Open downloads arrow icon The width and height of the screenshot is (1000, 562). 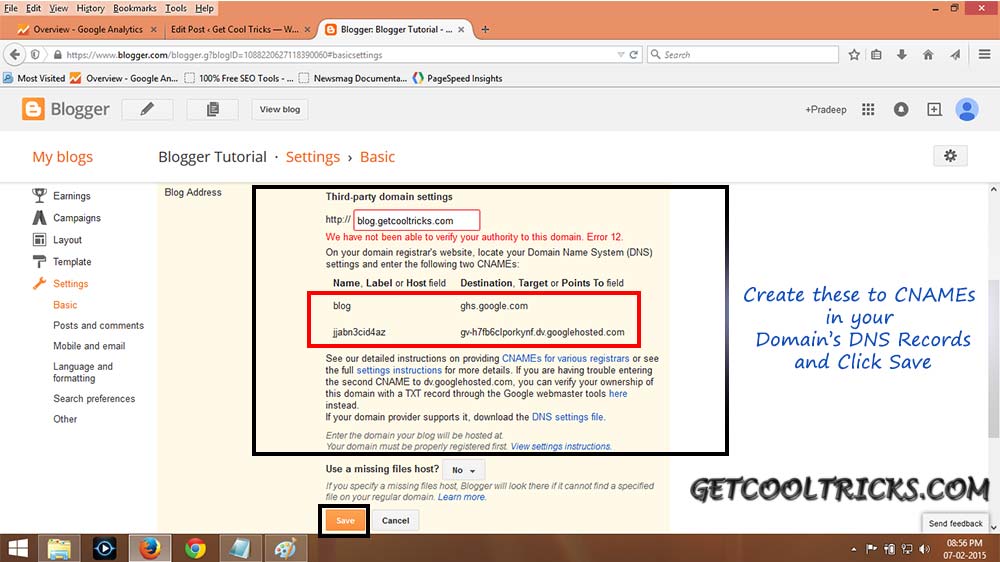(x=901, y=55)
